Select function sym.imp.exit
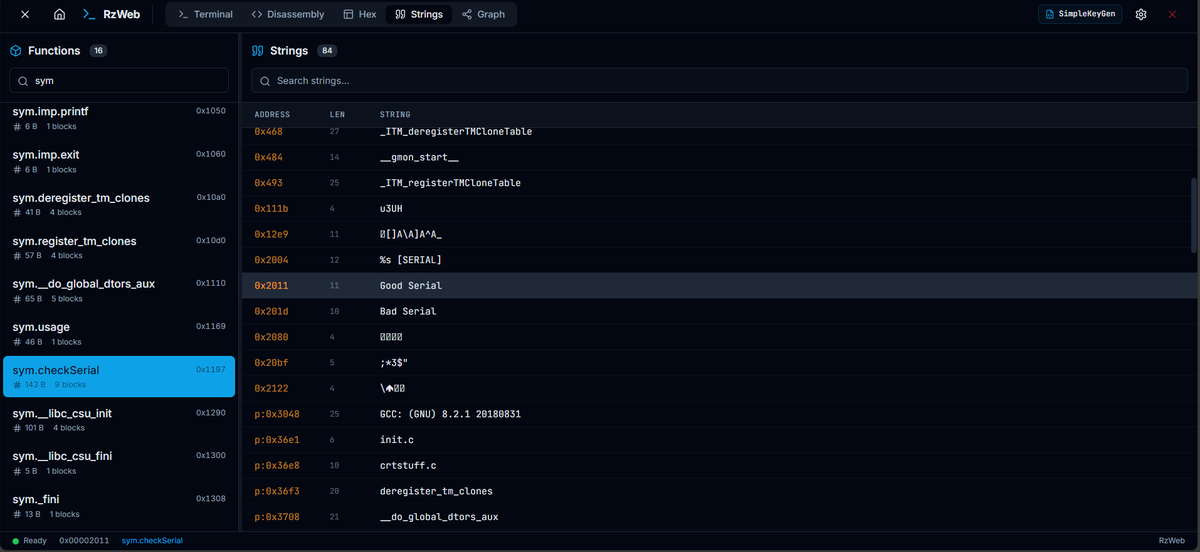This screenshot has height=552, width=1200. tap(119, 161)
